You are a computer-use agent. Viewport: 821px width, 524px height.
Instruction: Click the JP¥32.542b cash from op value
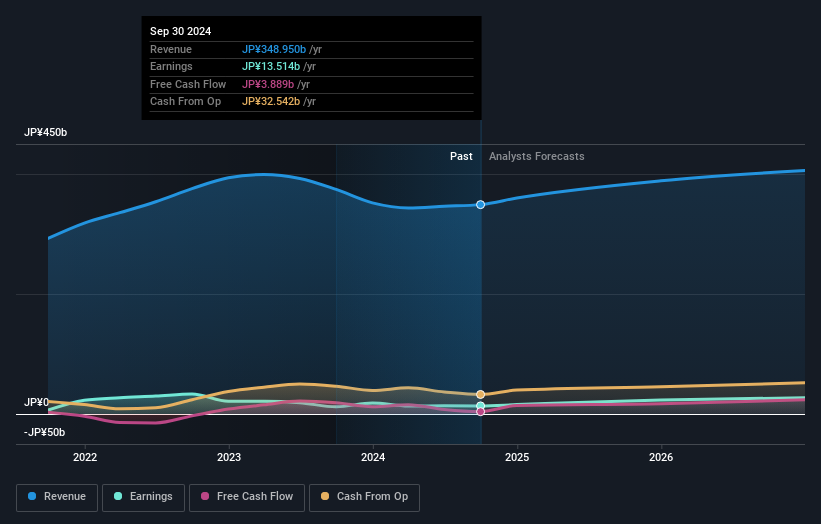tap(271, 102)
